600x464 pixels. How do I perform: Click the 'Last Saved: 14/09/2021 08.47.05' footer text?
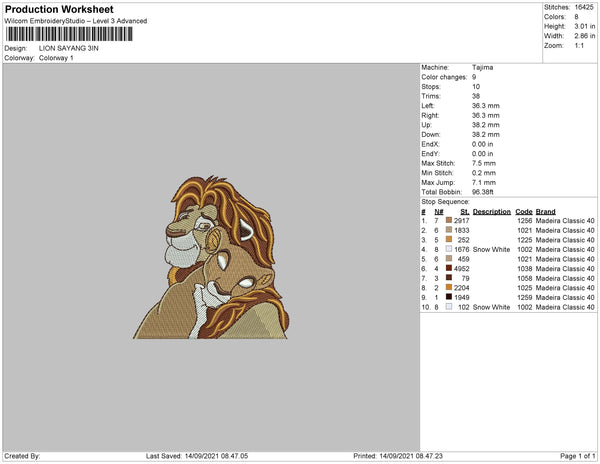pyautogui.click(x=197, y=456)
